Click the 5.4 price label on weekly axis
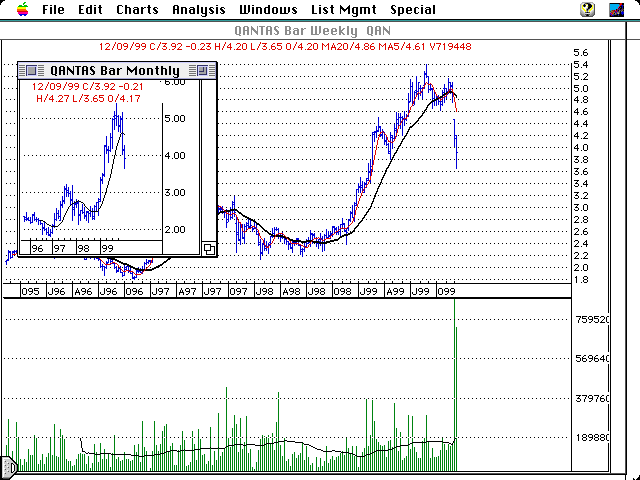 [x=580, y=65]
